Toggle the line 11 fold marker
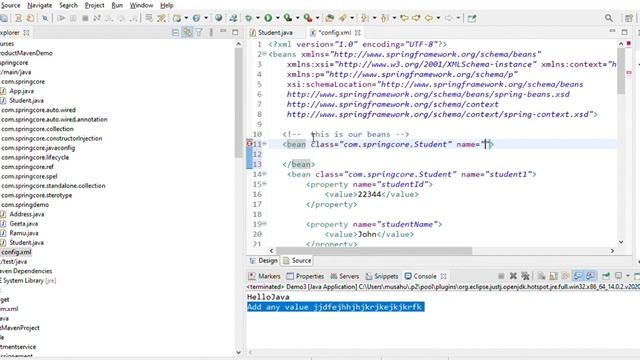The image size is (640, 360). point(264,144)
